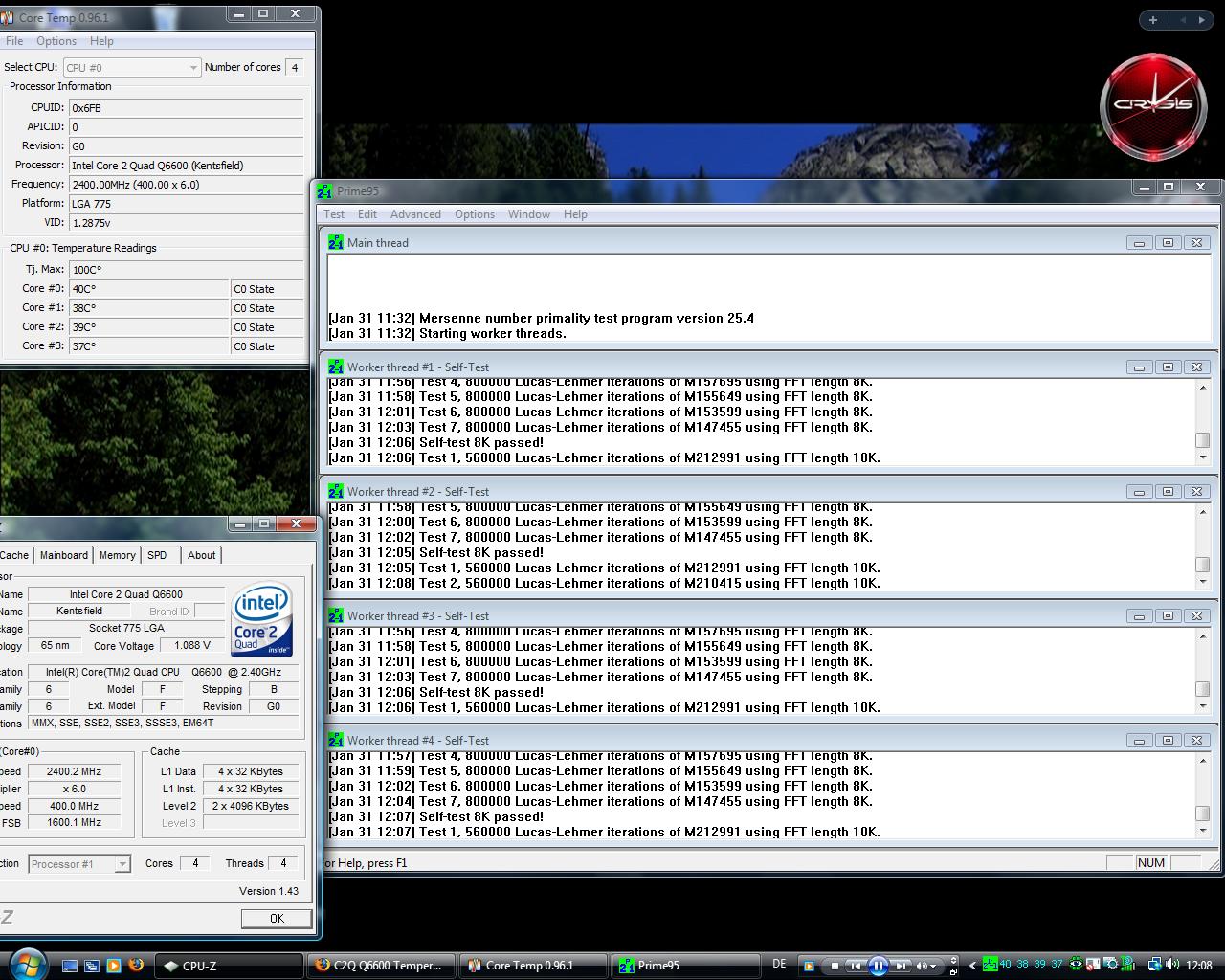This screenshot has width=1225, height=980.
Task: Skip to next track in taskbar player
Action: coord(901,966)
